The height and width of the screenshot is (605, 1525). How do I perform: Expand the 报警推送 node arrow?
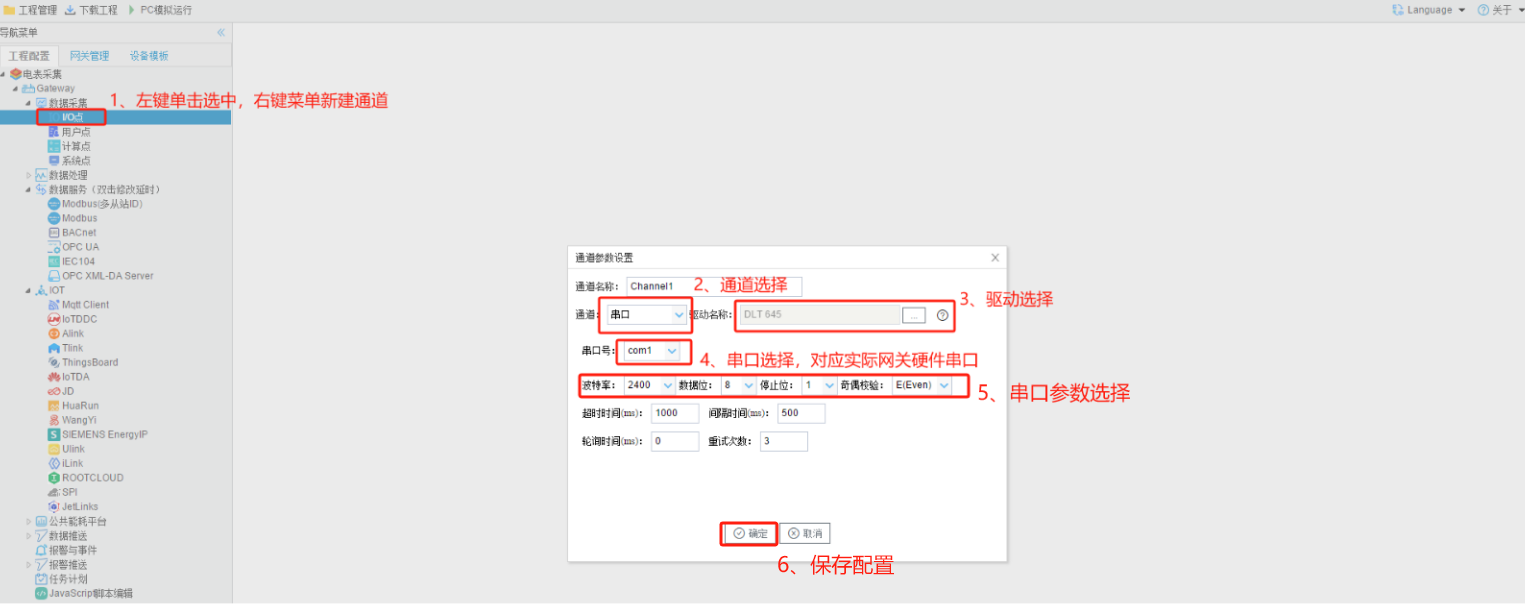29,565
